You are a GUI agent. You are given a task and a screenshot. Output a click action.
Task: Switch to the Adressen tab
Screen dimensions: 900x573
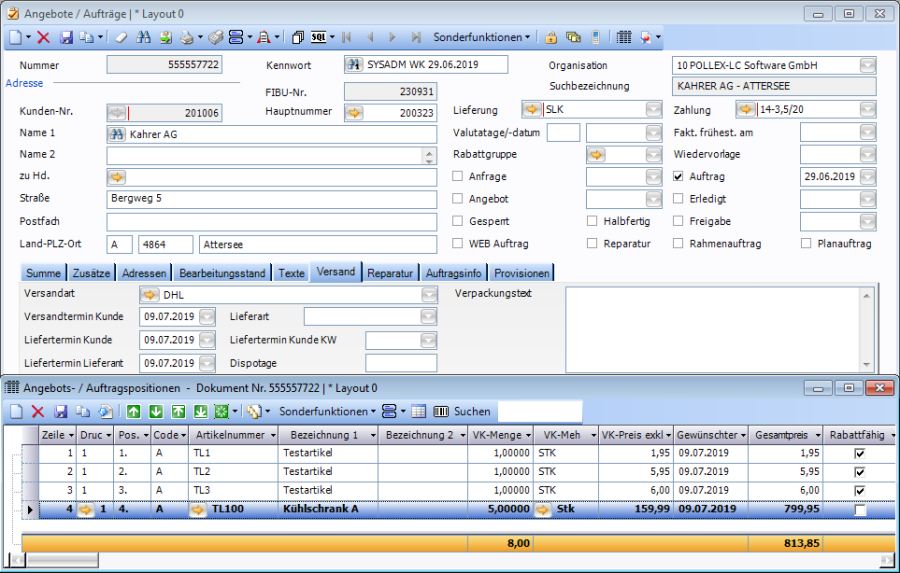144,273
